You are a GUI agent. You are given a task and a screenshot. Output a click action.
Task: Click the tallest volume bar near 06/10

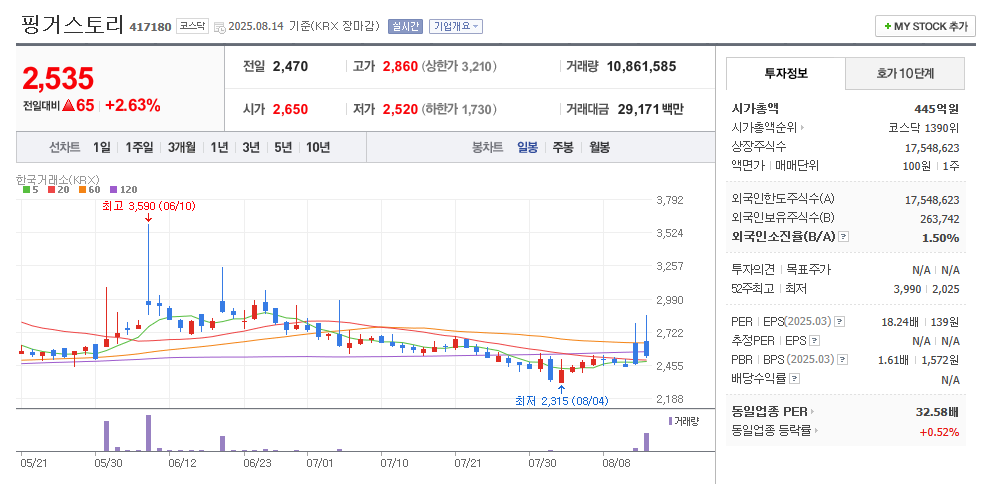tap(149, 433)
